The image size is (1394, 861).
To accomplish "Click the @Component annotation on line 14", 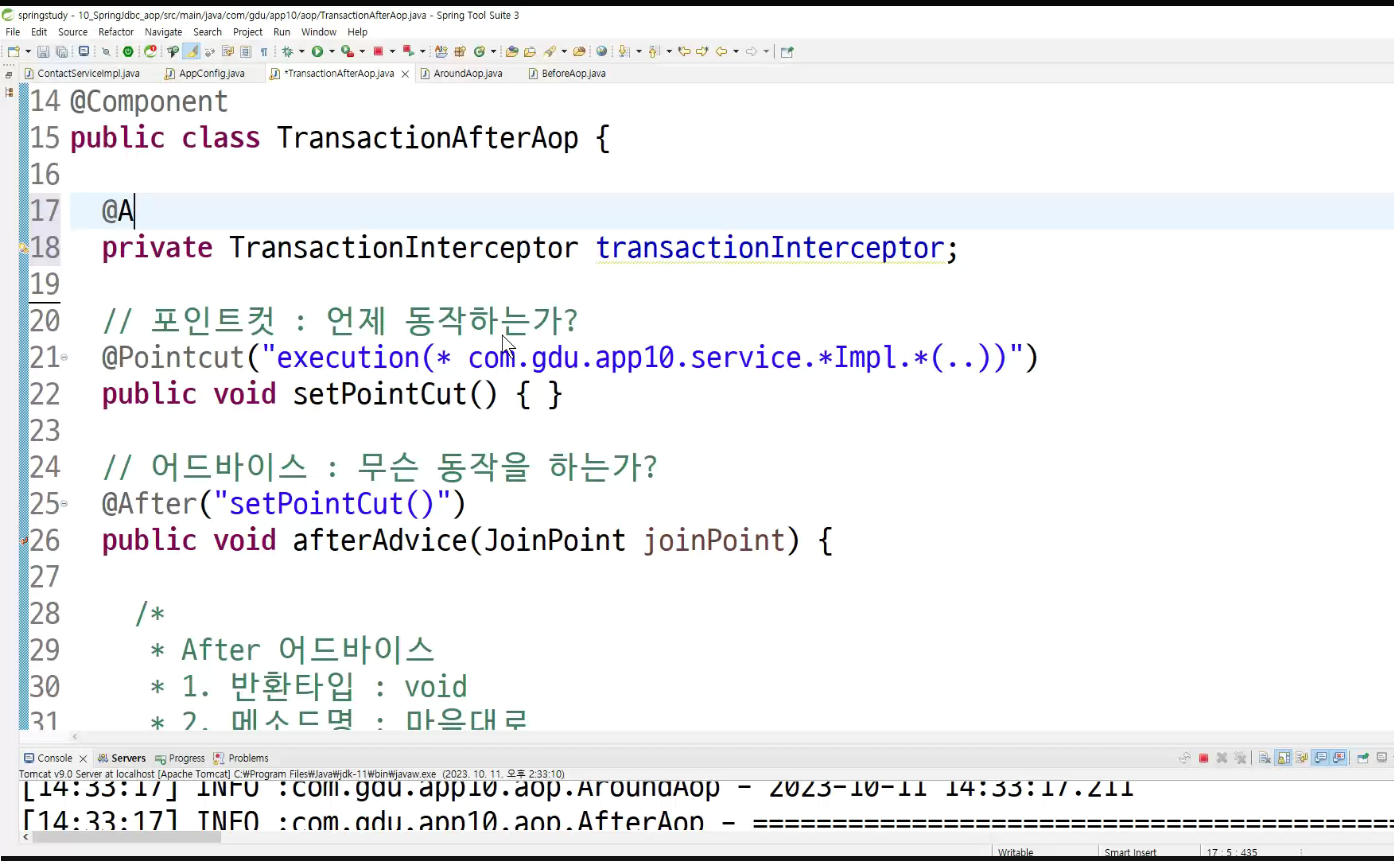I will [149, 102].
